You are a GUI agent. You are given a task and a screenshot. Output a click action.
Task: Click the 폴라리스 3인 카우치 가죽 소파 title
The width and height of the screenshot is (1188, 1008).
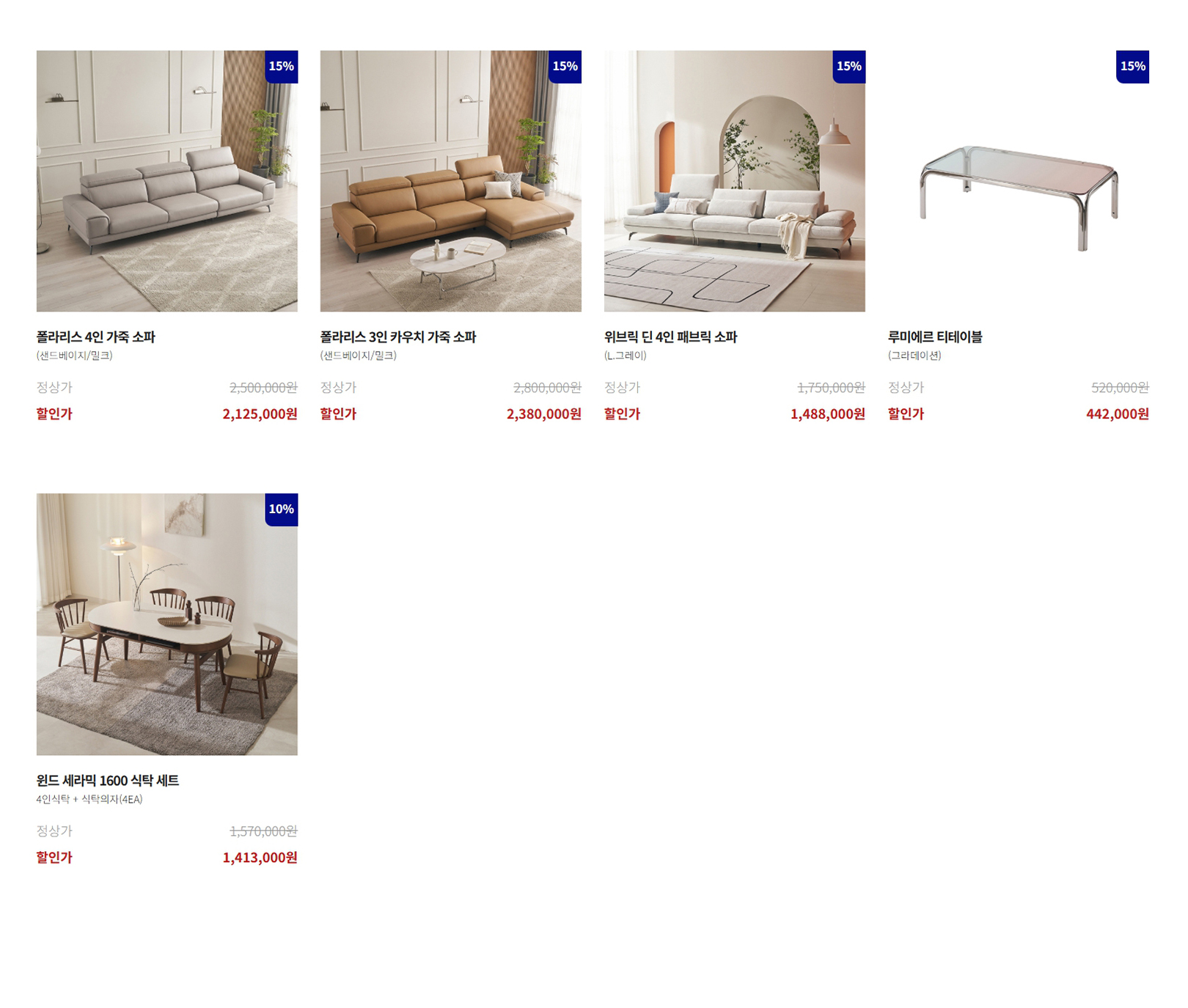click(398, 337)
